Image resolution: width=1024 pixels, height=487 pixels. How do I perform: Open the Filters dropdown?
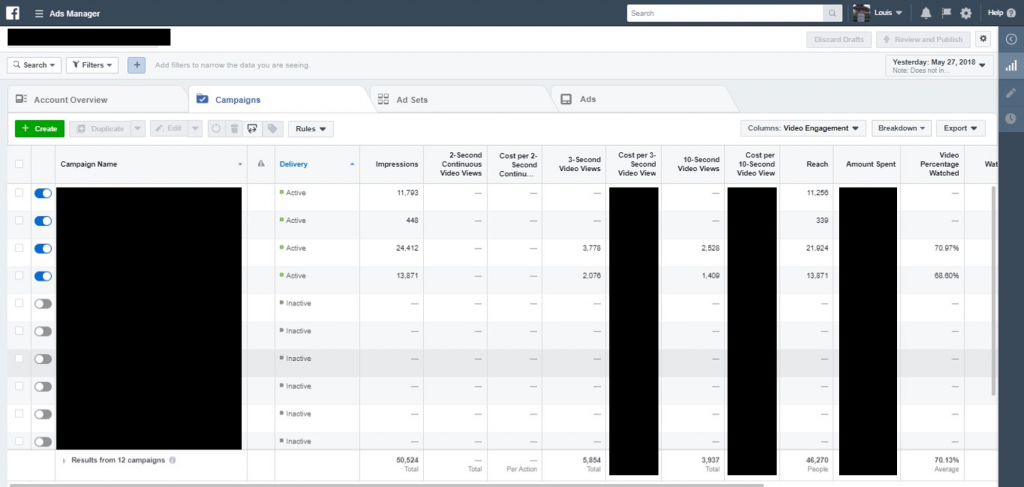(x=92, y=65)
